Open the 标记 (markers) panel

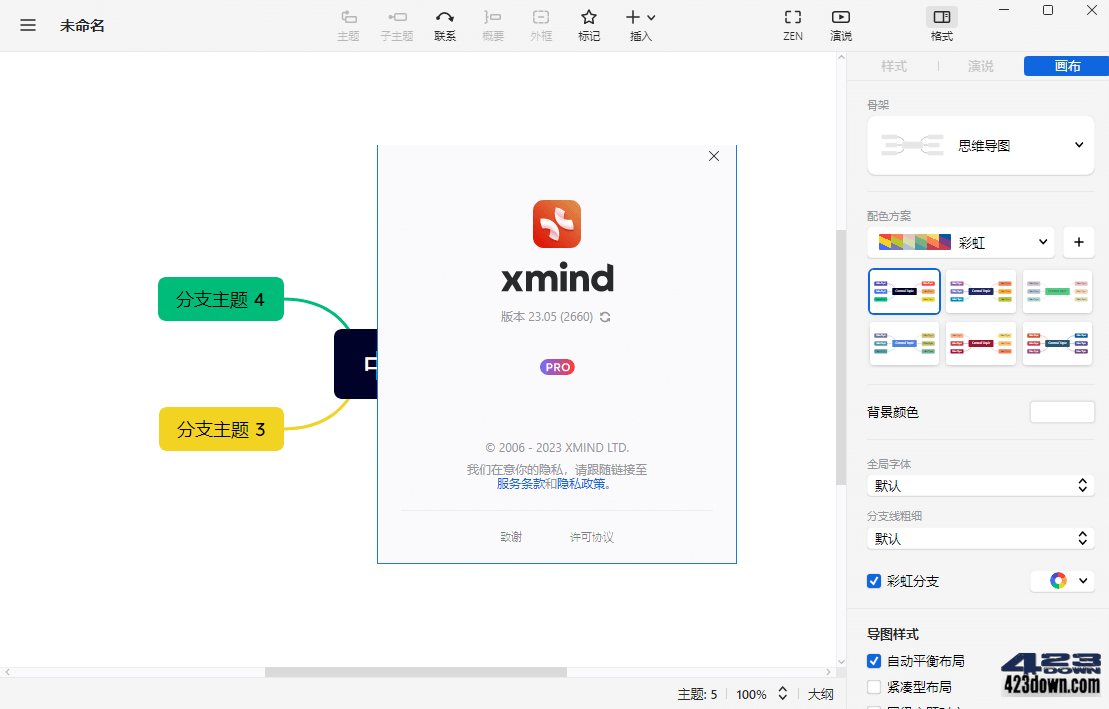(588, 25)
